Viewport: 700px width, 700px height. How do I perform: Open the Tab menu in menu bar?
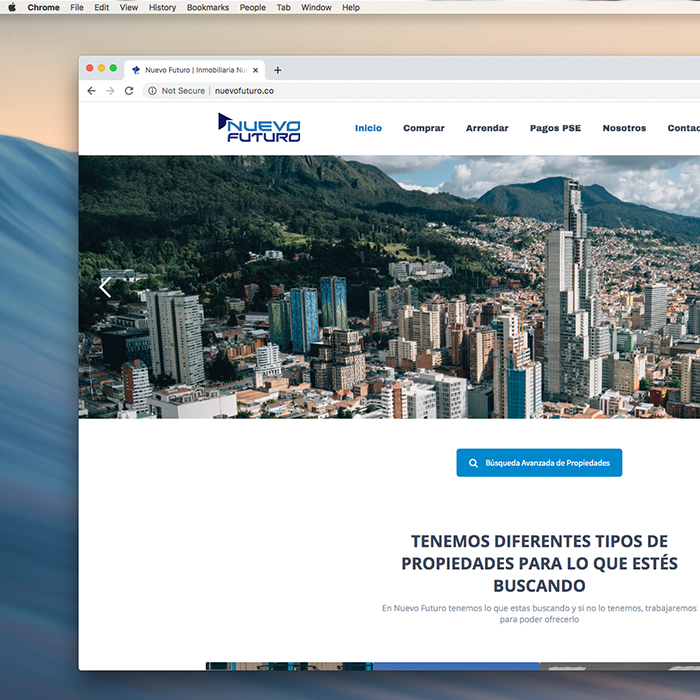point(283,8)
